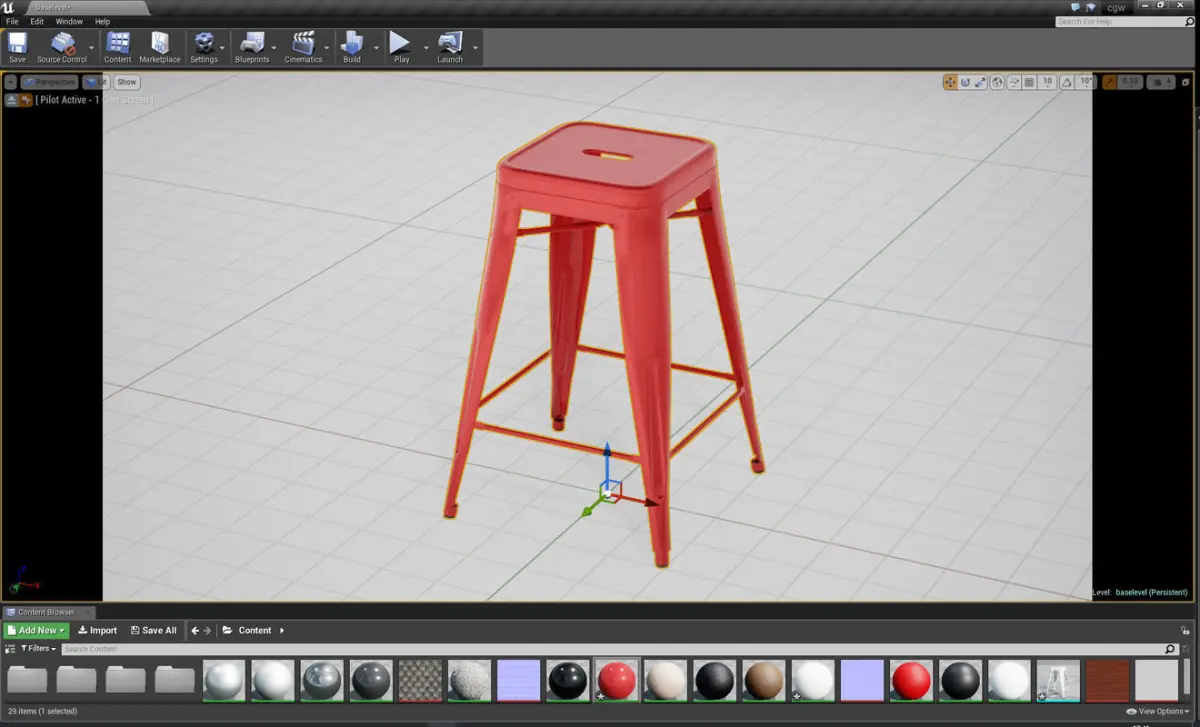Select the brown sphere material thumbnail
The image size is (1200, 727).
coord(764,680)
